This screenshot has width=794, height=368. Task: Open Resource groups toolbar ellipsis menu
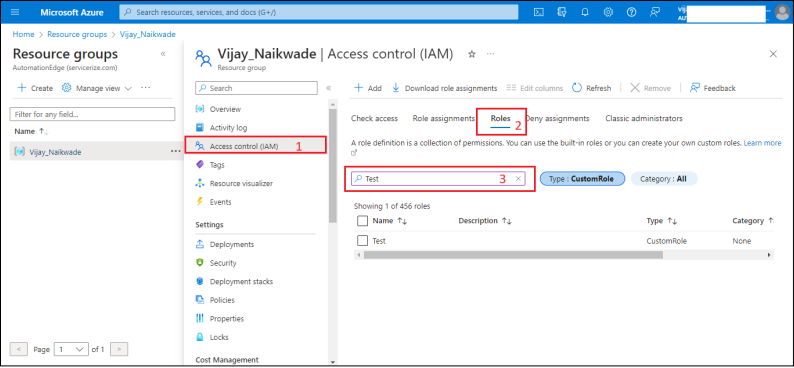[x=146, y=88]
